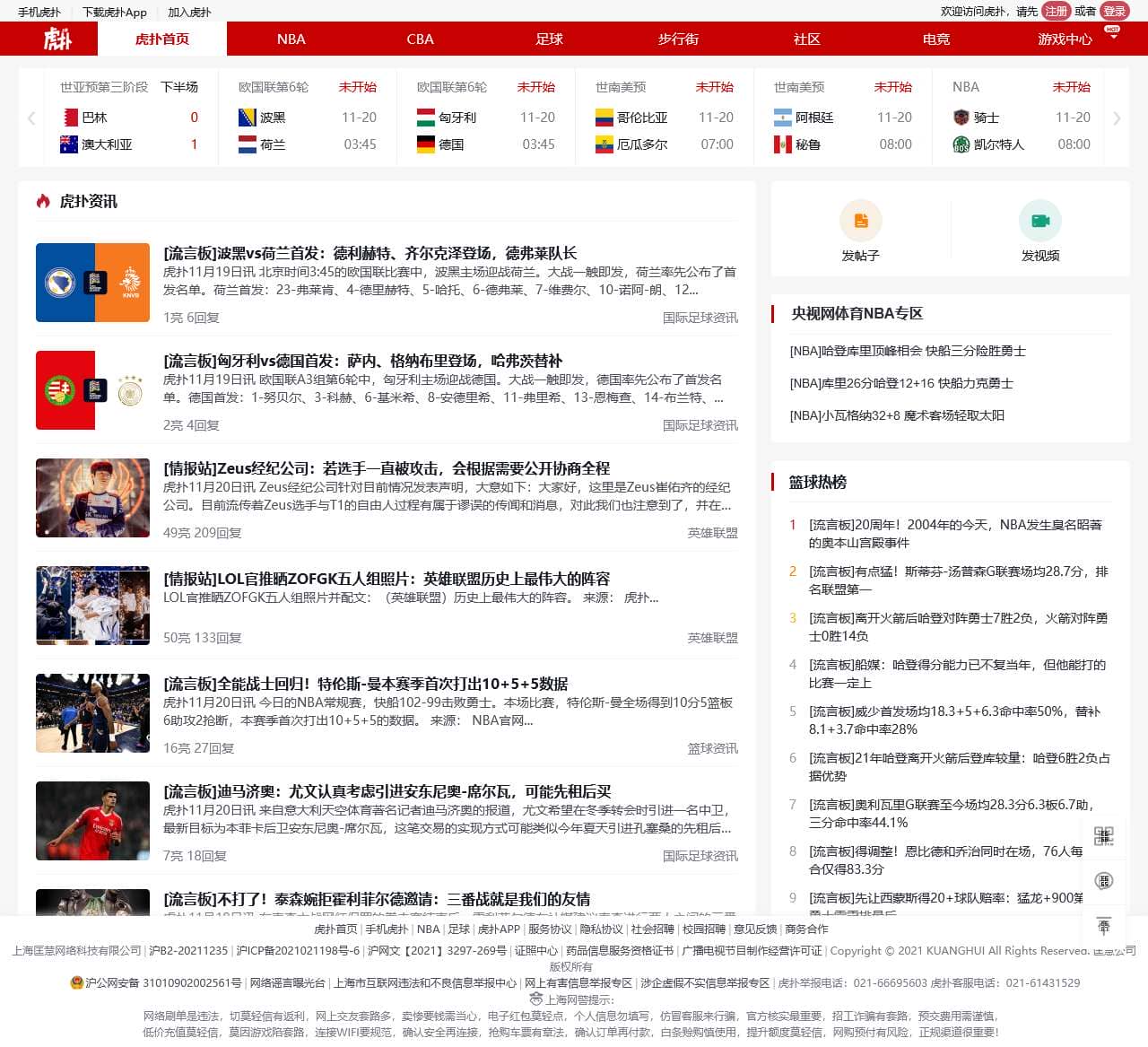Click the green 发视频 video camera icon
This screenshot has width=1148, height=1047.
click(x=1040, y=221)
